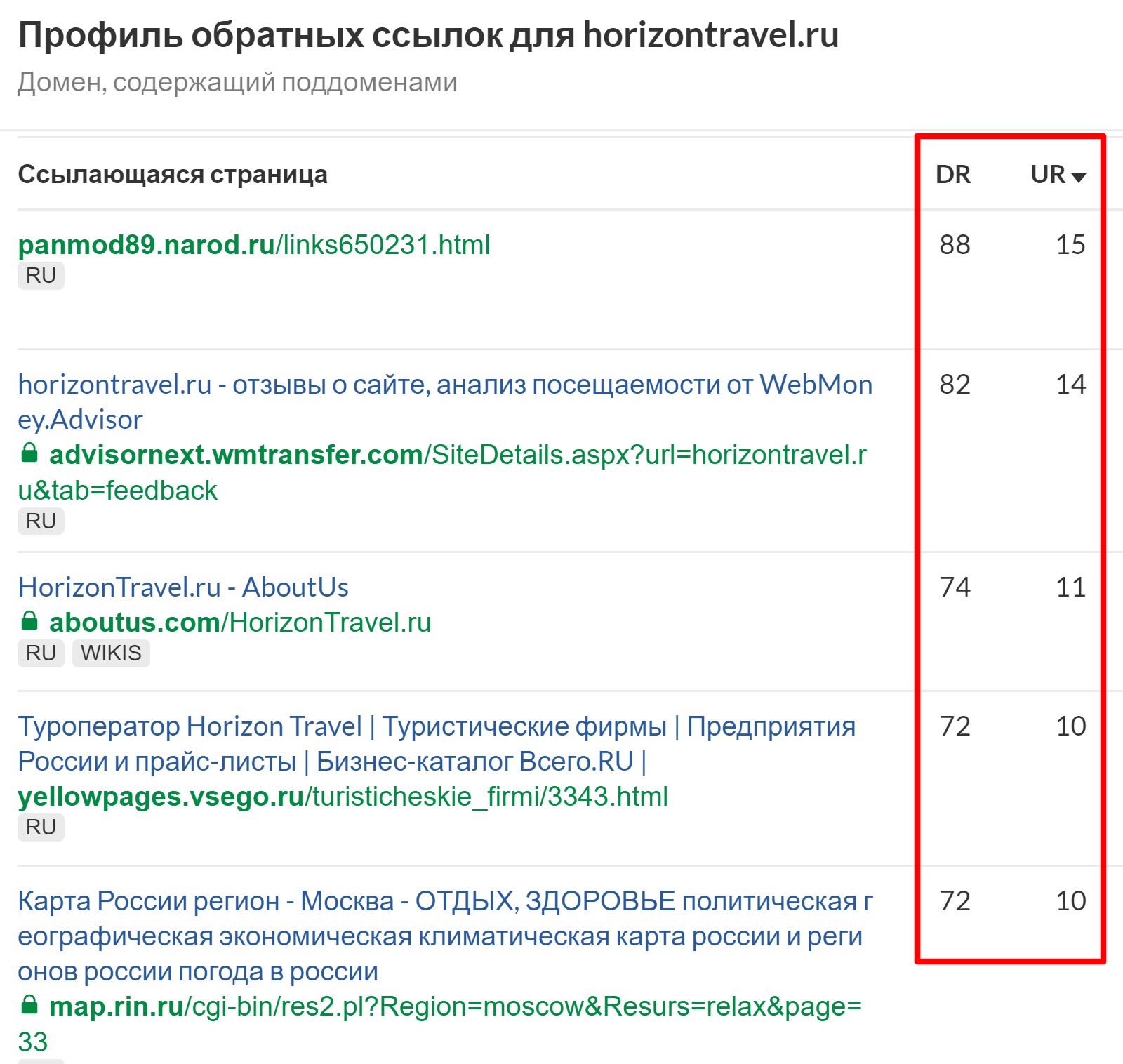Select DR value 74 in the aboutus.com row
This screenshot has width=1123, height=1064.
(955, 587)
